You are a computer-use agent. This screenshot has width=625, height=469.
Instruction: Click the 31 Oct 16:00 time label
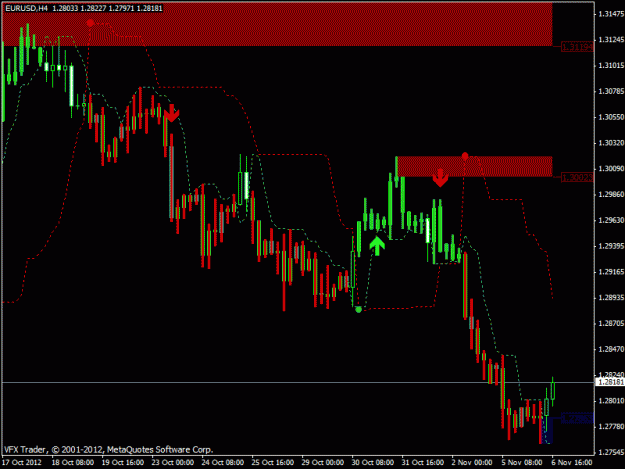pyautogui.click(x=423, y=463)
